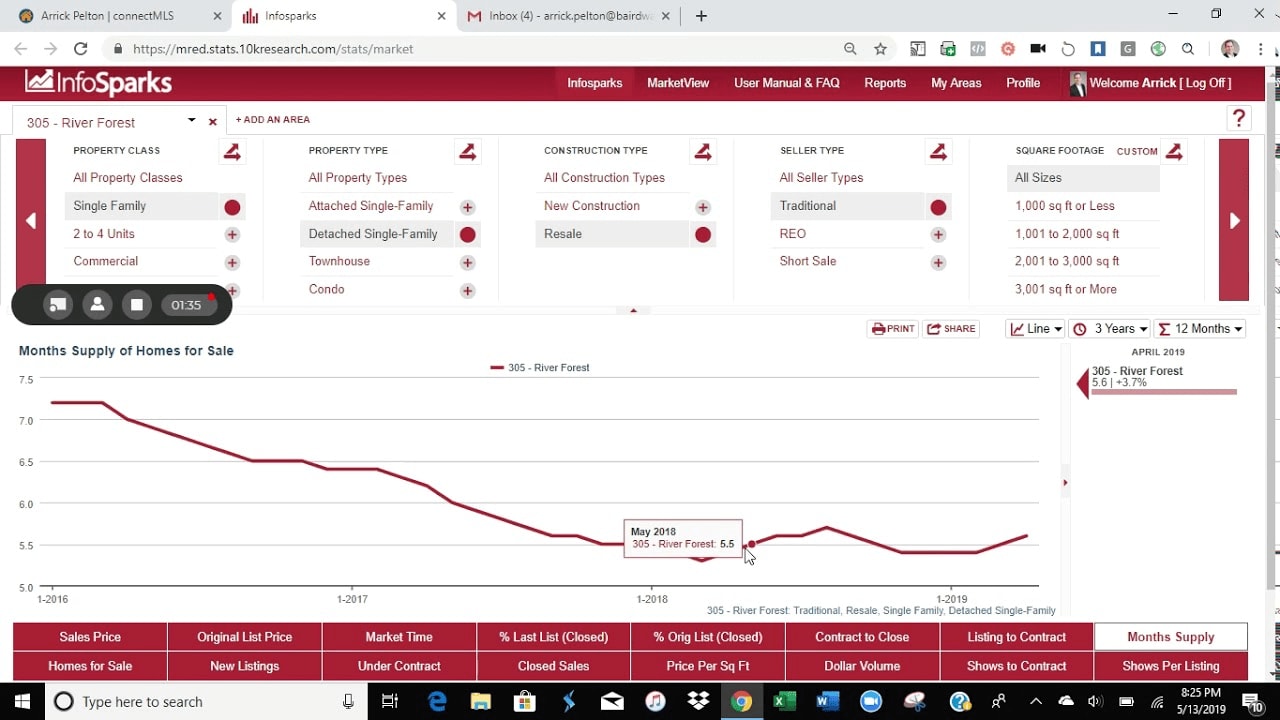Click the pink River Forest summary bar
1280x720 pixels.
1164,392
